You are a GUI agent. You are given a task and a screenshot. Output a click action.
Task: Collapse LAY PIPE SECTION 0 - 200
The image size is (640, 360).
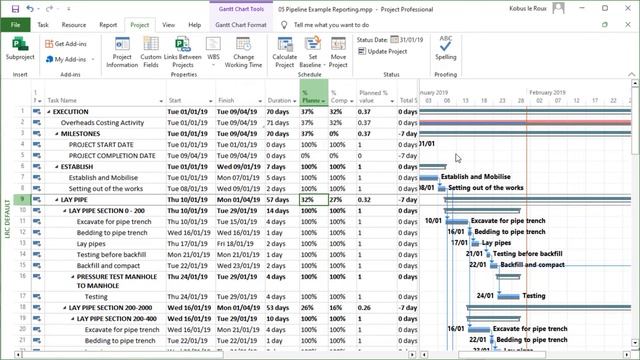pos(65,211)
